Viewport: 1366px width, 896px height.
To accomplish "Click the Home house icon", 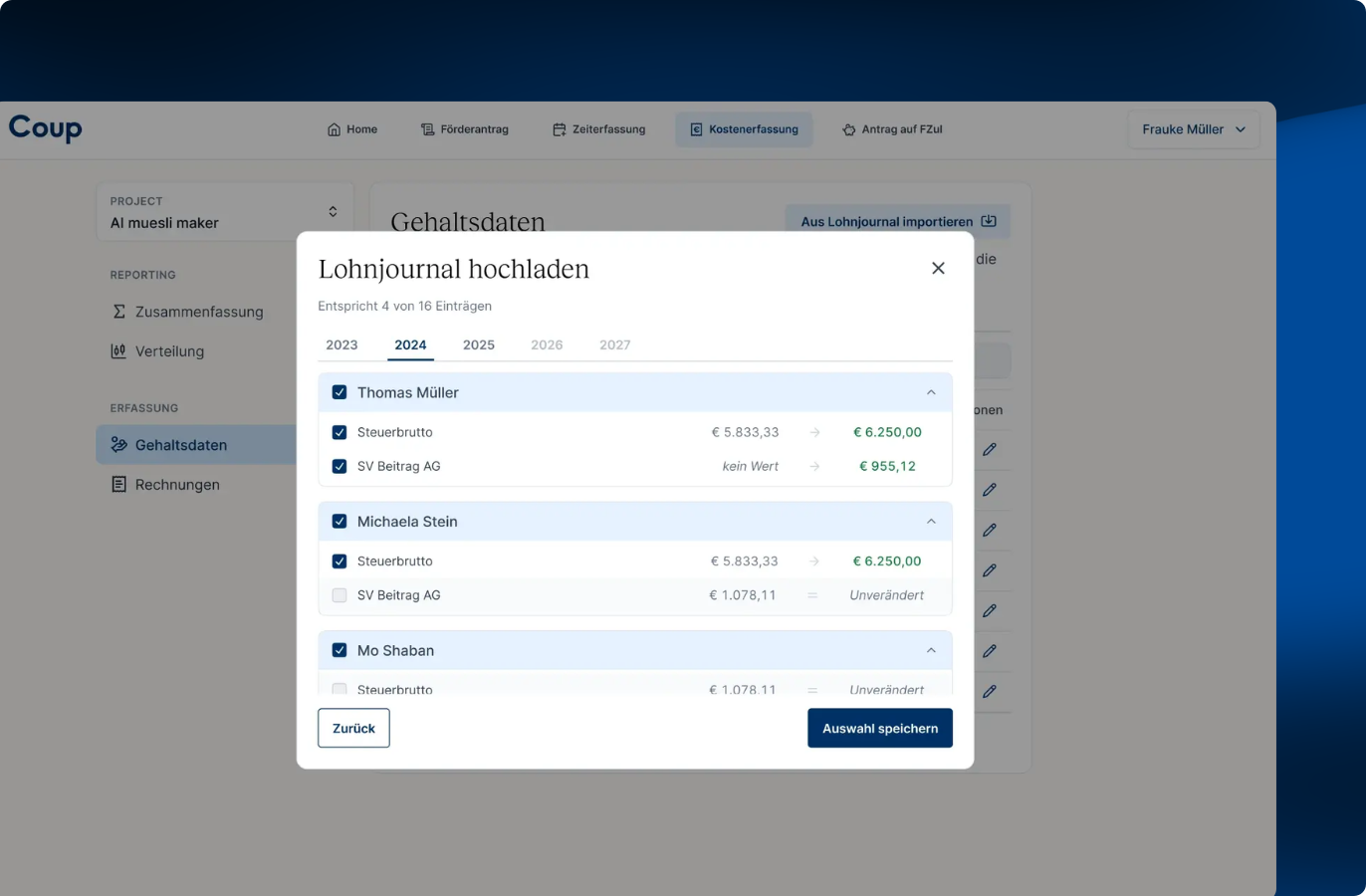I will click(335, 129).
